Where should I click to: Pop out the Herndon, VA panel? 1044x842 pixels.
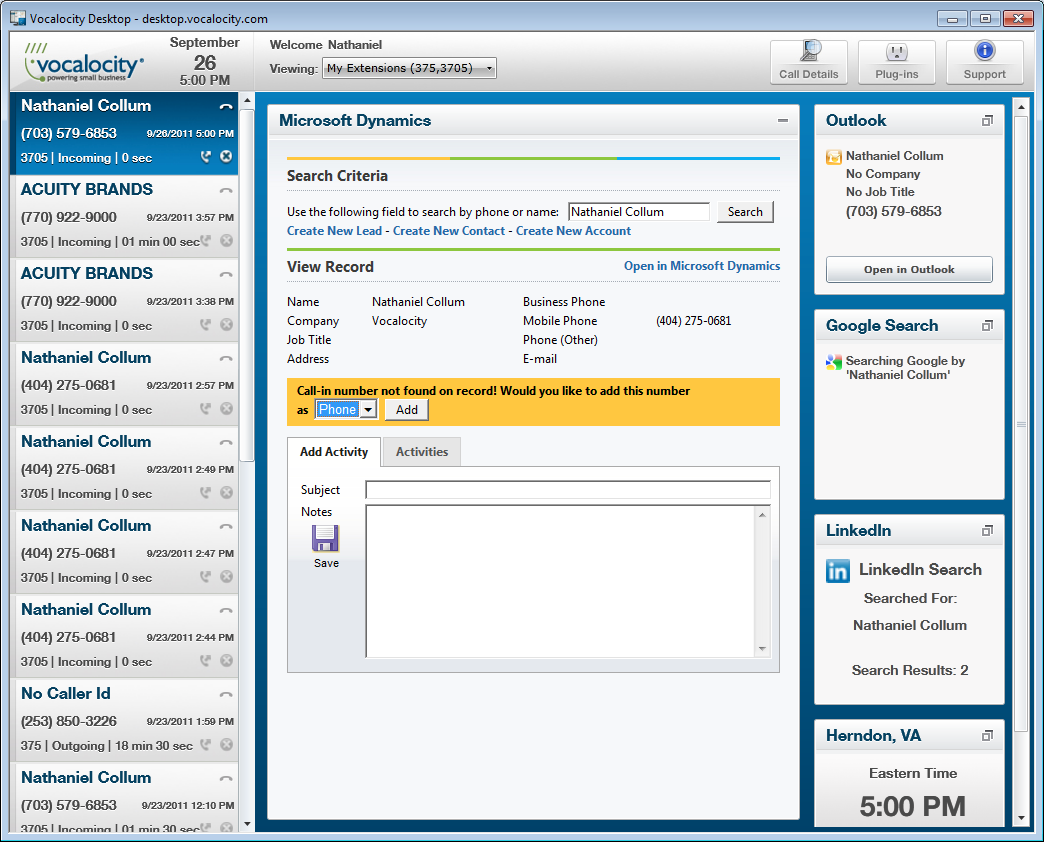pos(987,736)
